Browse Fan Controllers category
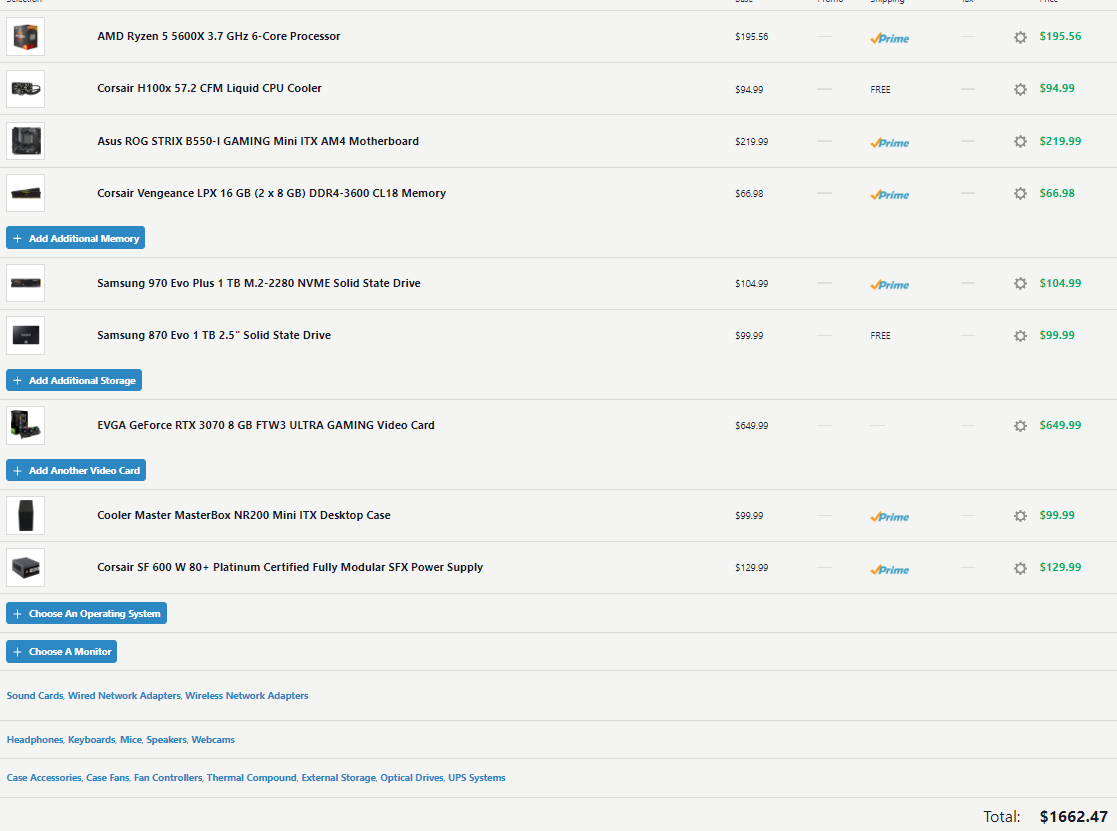The width and height of the screenshot is (1117, 831). pyautogui.click(x=168, y=778)
